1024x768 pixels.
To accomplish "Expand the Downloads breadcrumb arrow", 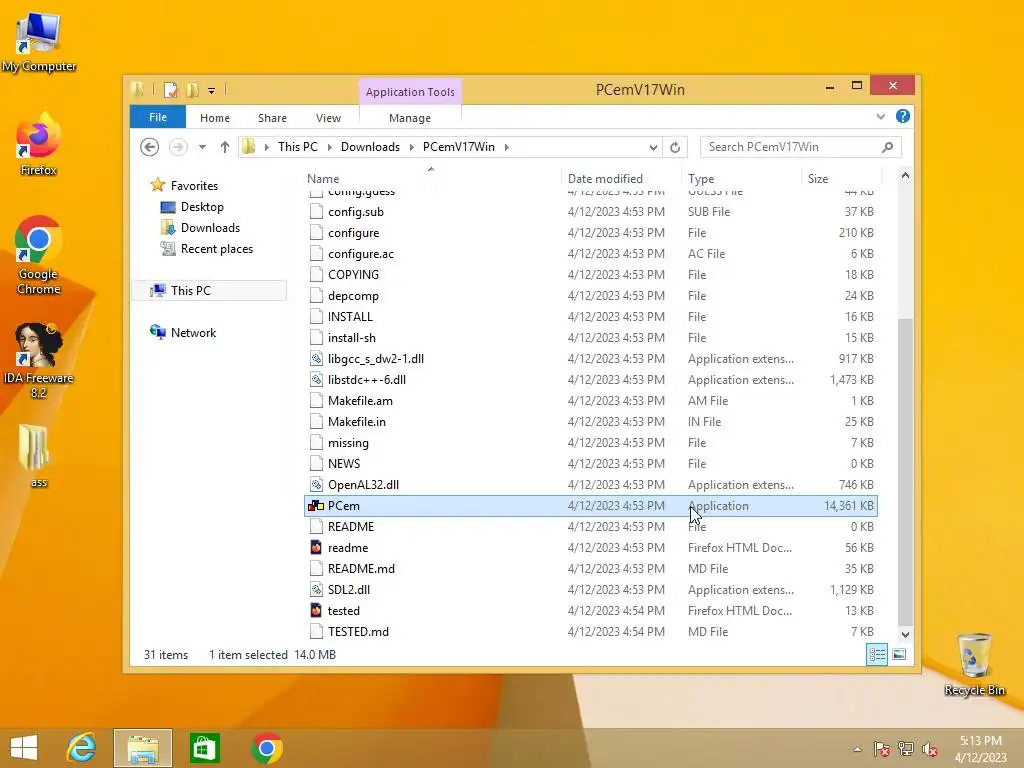I will (411, 147).
